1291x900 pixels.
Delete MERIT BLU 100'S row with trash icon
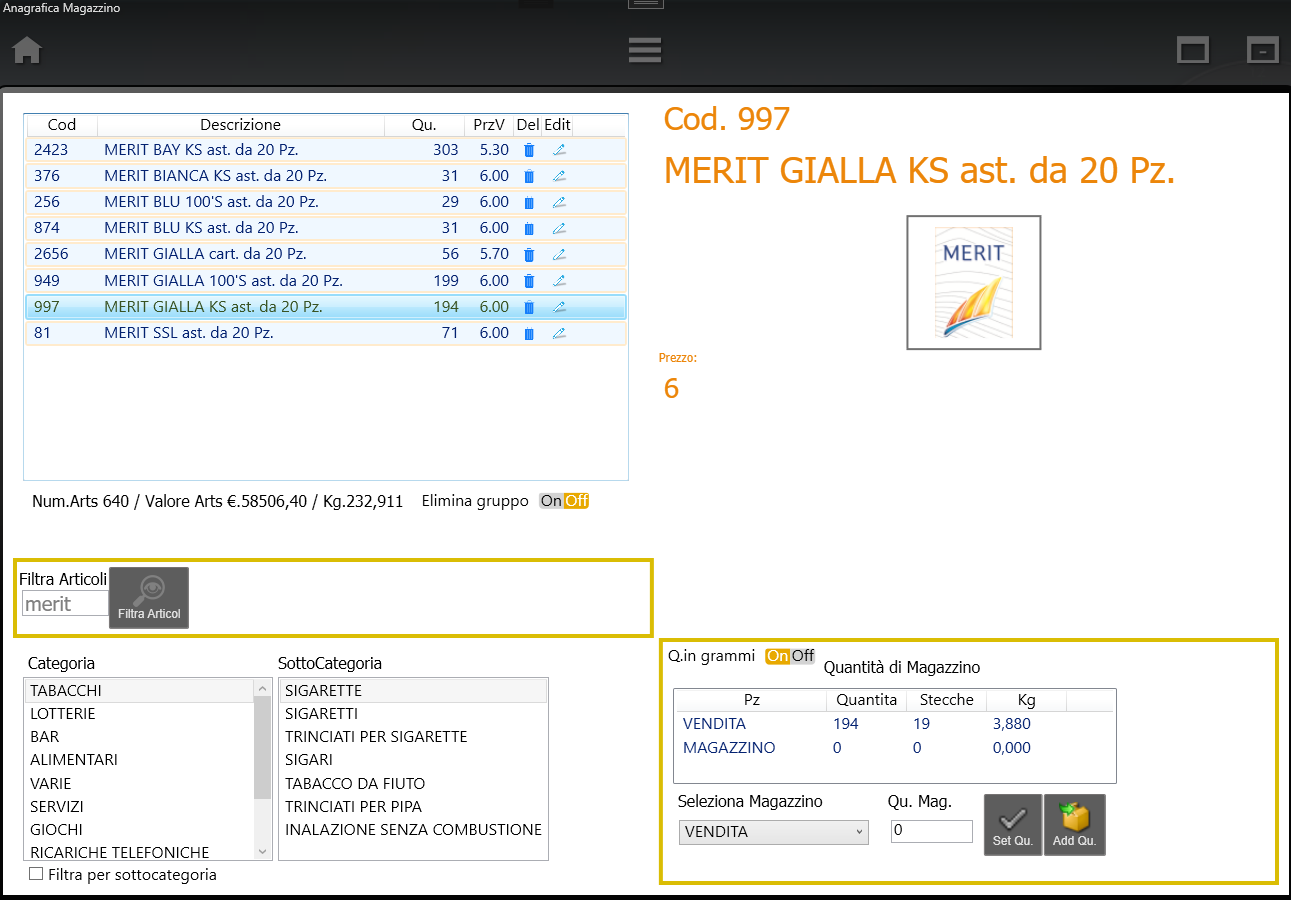[x=529, y=202]
